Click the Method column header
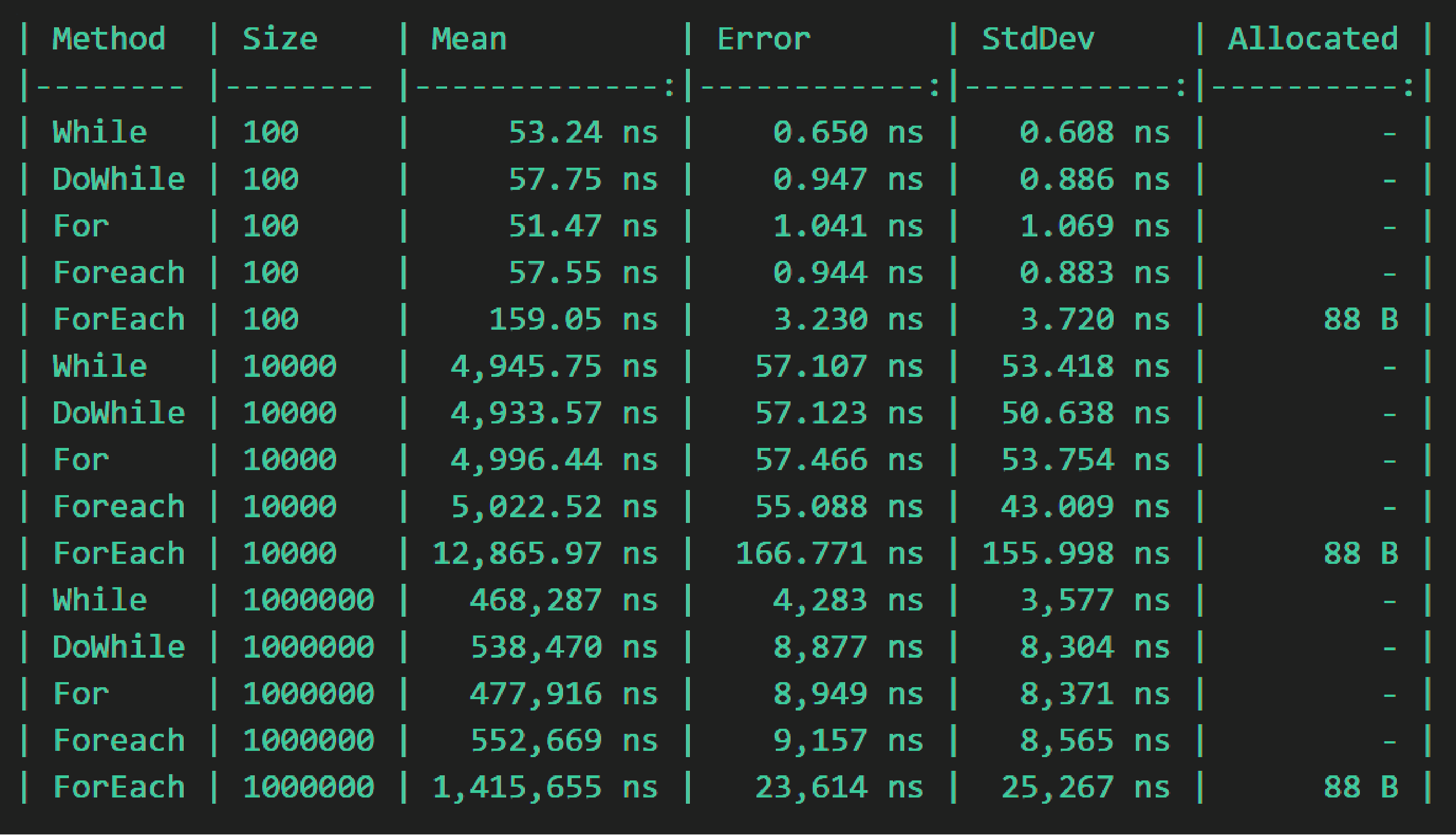Viewport: 1456px width, 835px height. pos(109,39)
